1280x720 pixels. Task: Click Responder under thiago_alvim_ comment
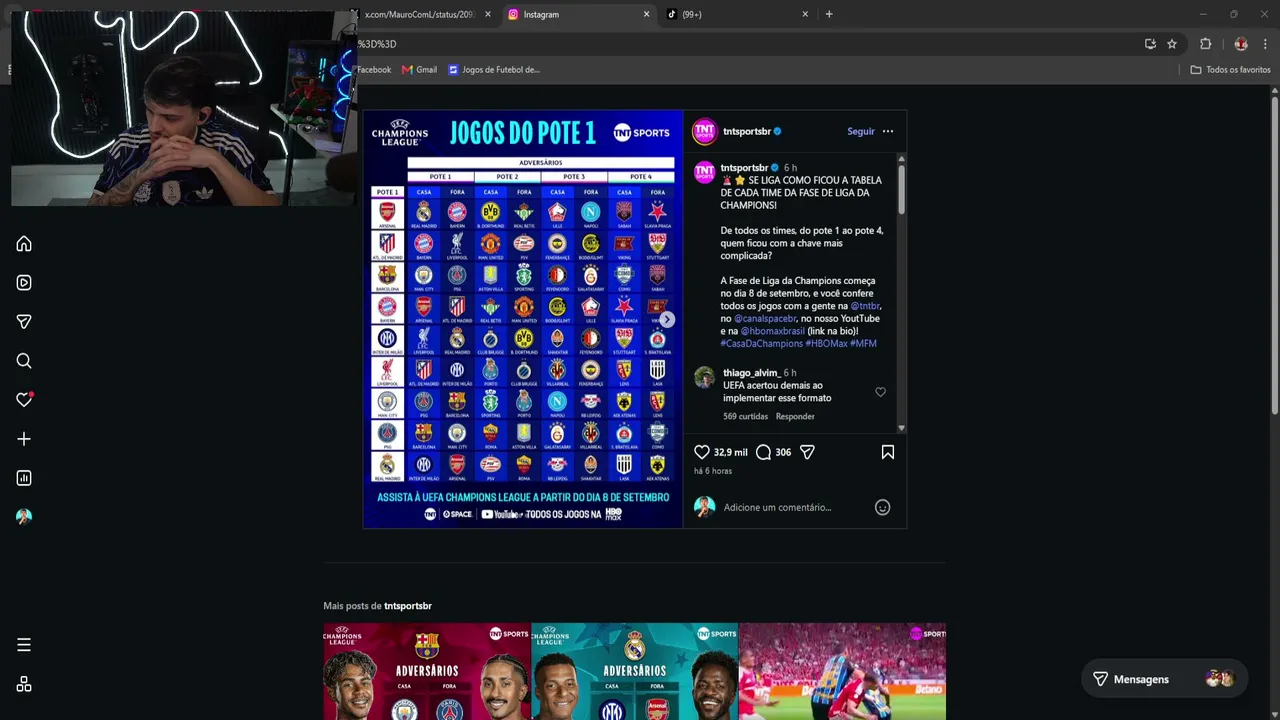point(795,416)
